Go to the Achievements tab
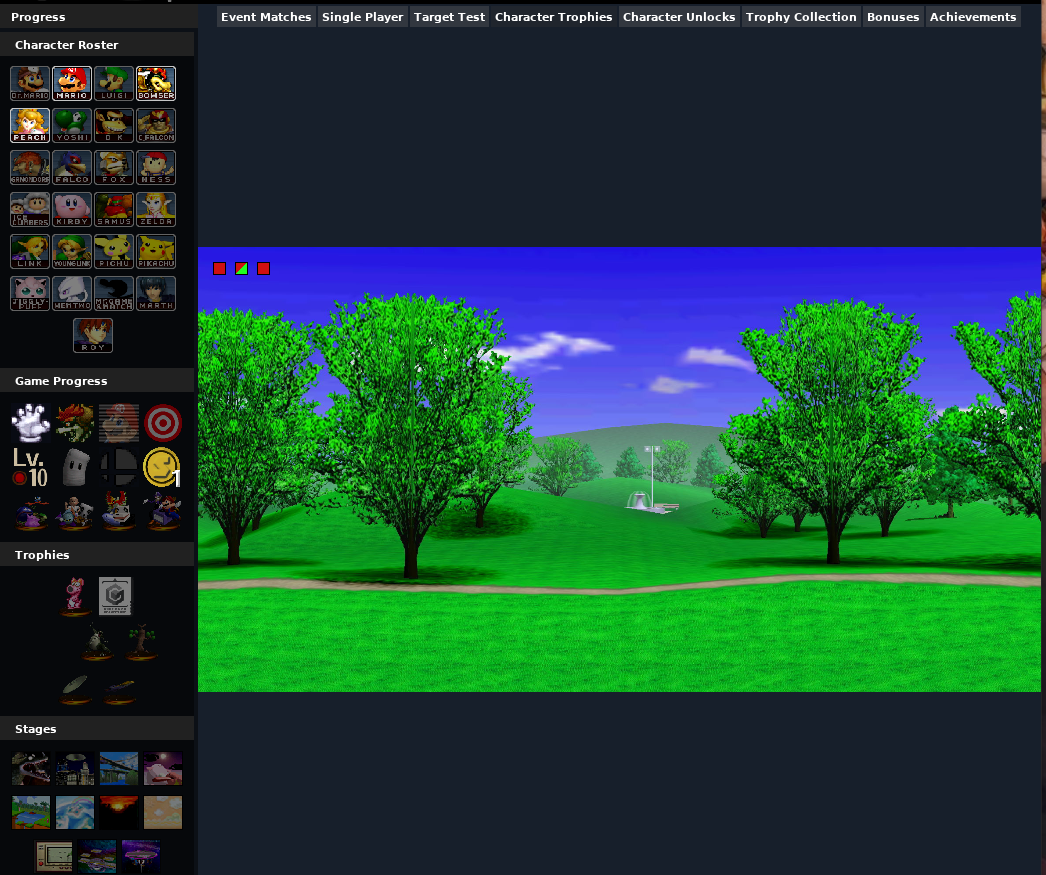Screen dimensions: 1046x875 [973, 17]
